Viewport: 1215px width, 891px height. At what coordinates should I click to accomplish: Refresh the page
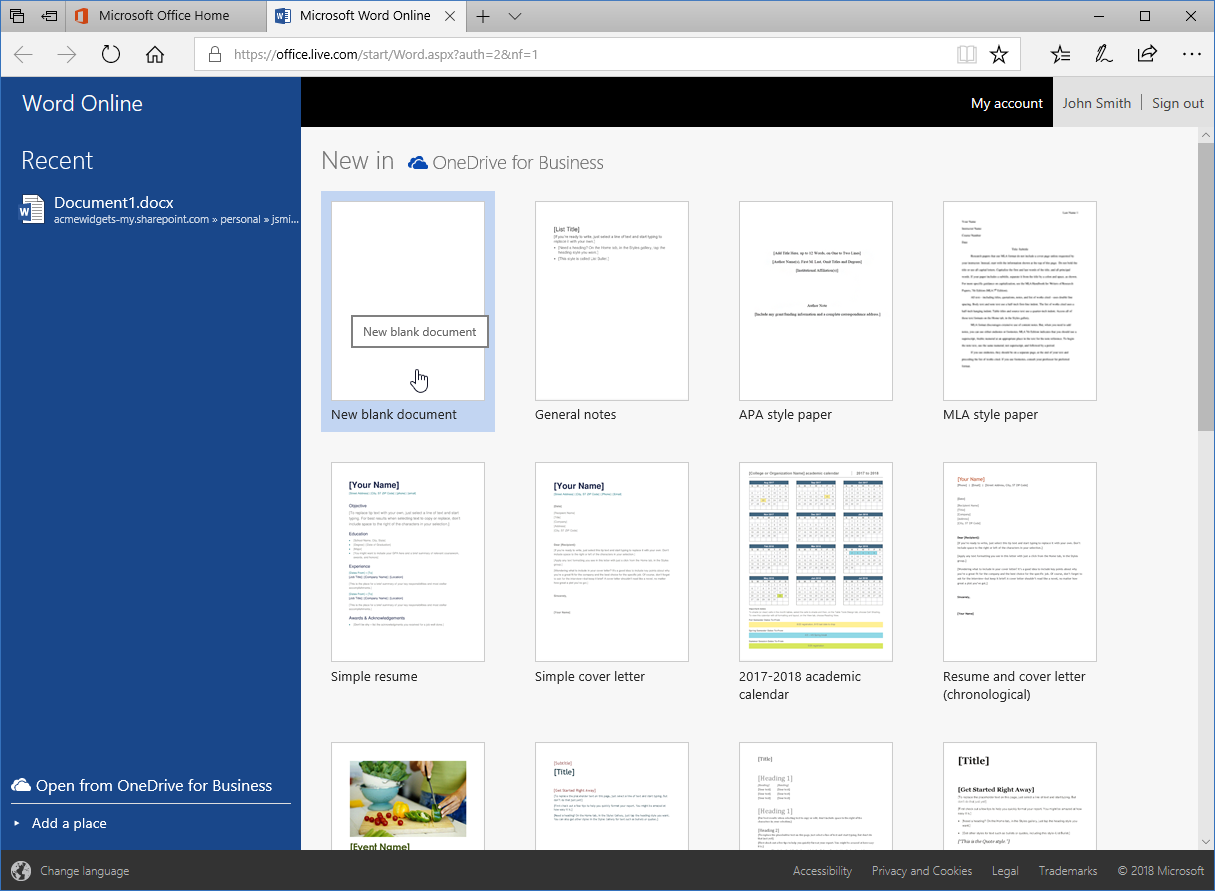110,54
